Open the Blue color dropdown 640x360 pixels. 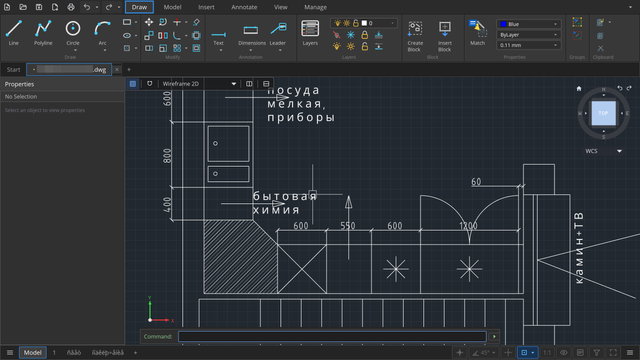529,24
